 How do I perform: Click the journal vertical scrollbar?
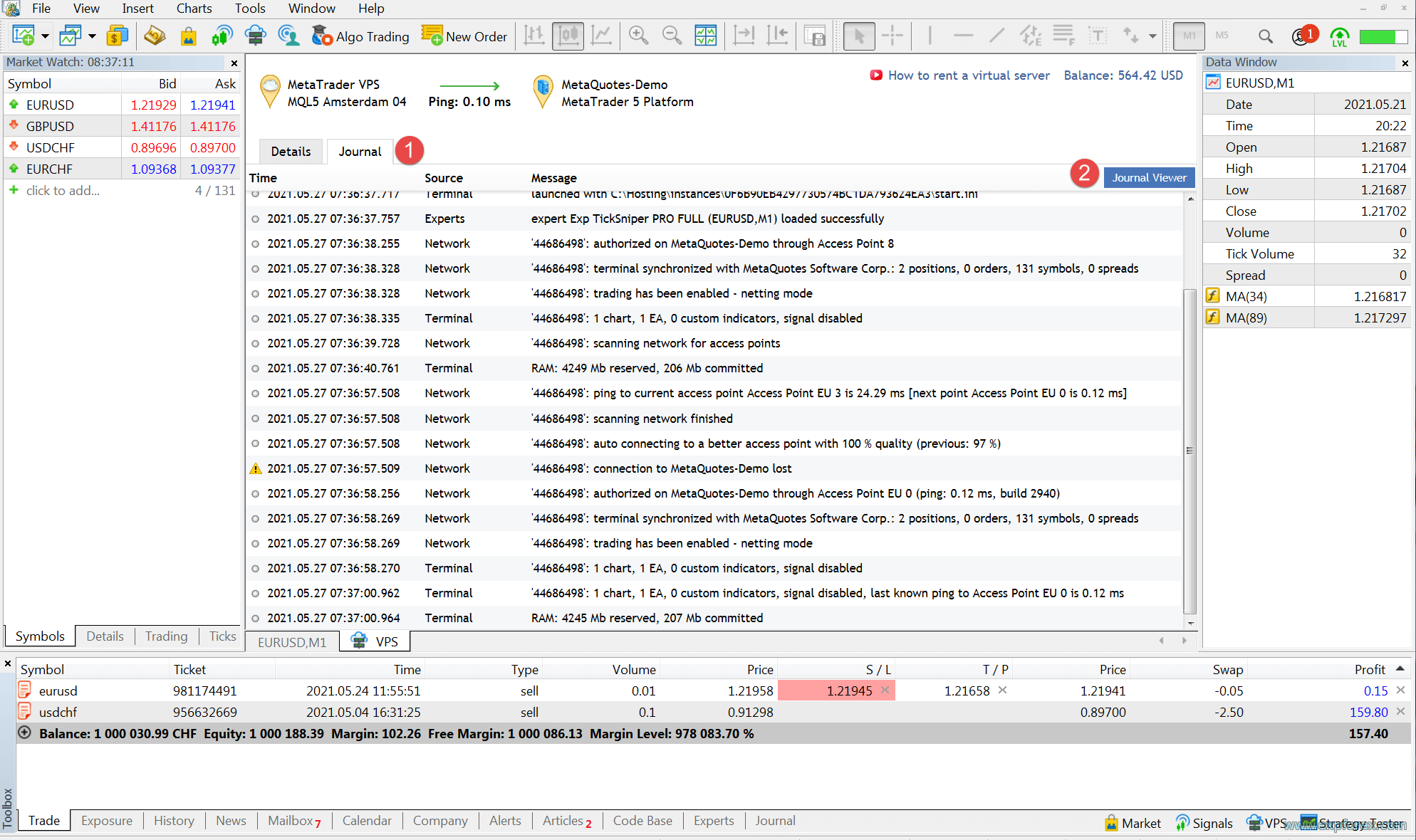(x=1189, y=450)
